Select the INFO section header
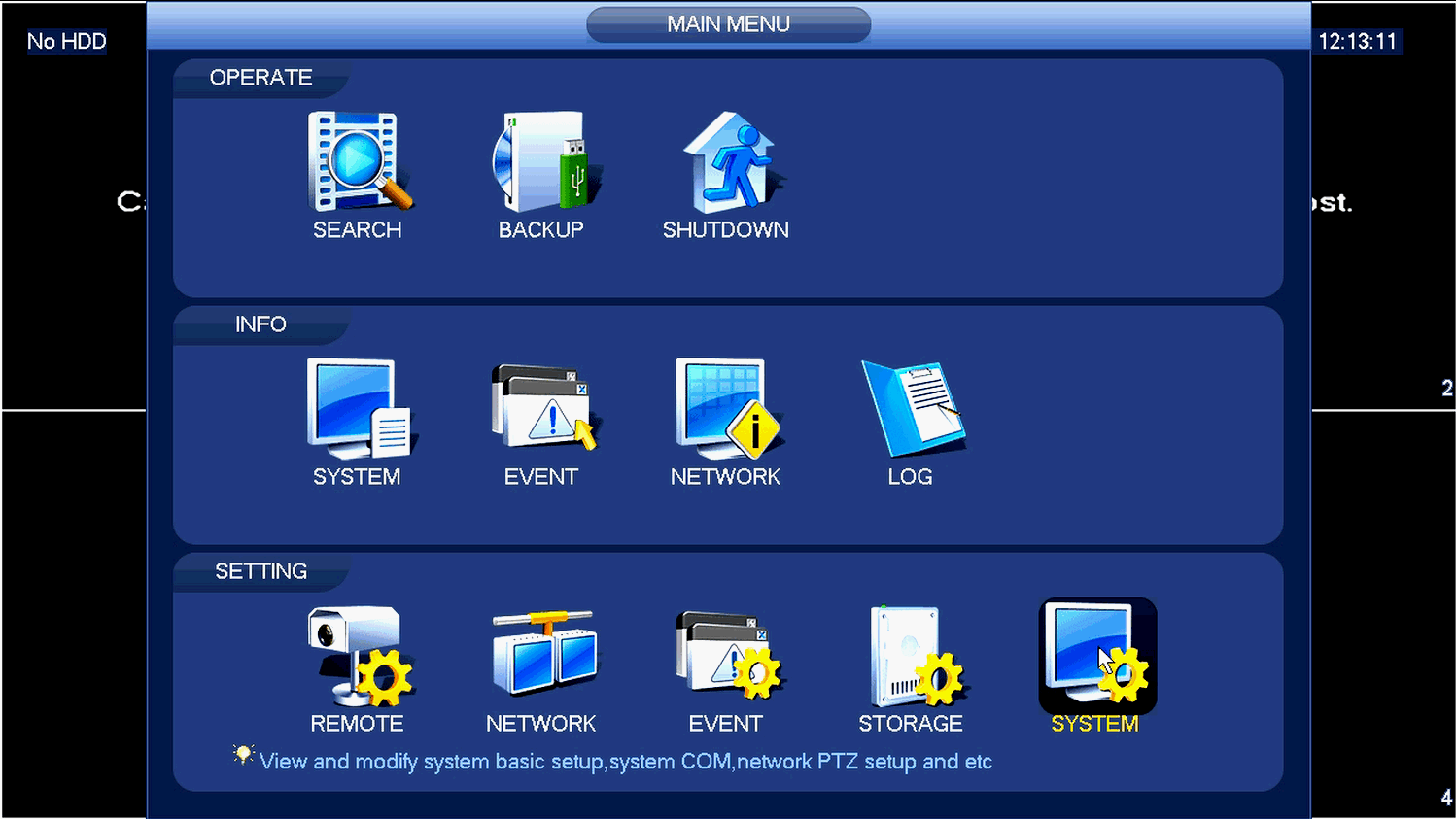 pos(260,324)
